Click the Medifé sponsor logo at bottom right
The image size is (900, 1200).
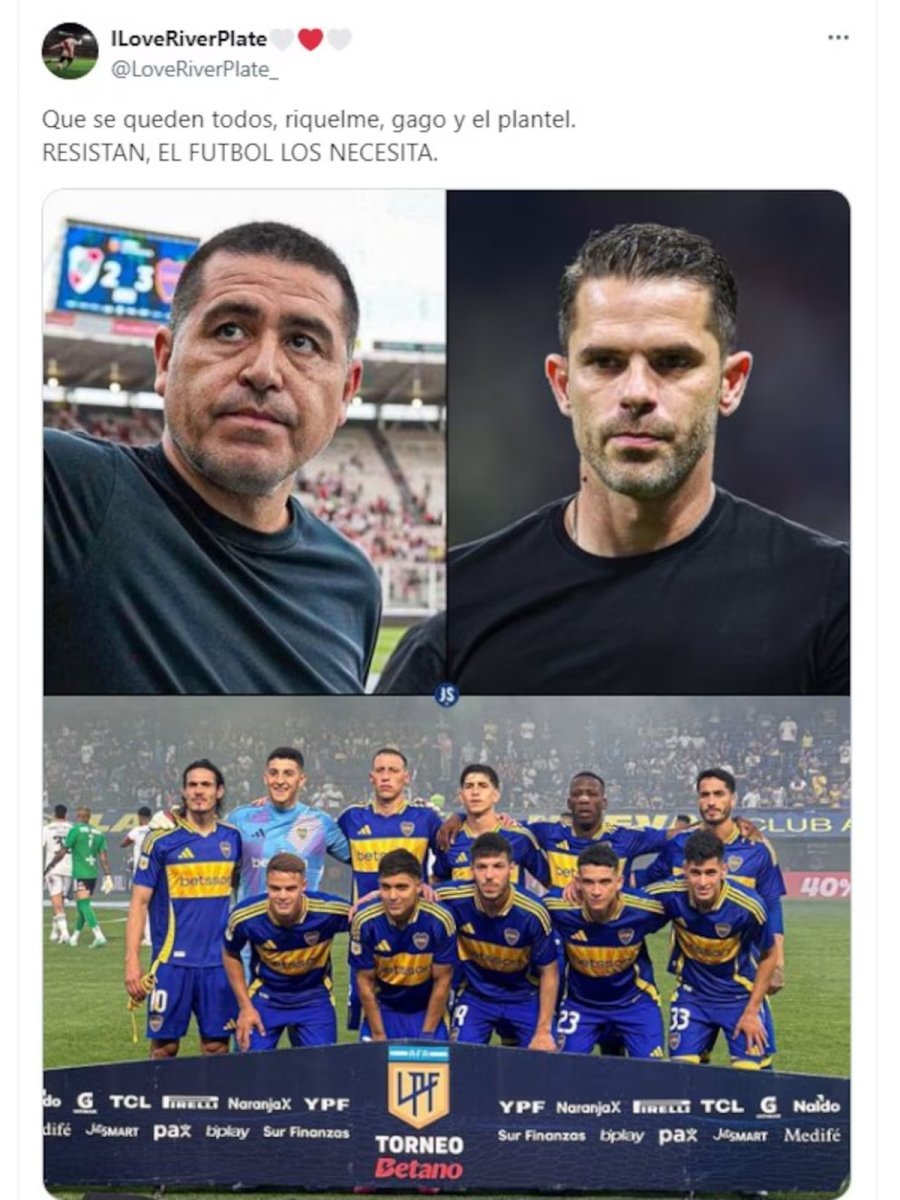(812, 1135)
